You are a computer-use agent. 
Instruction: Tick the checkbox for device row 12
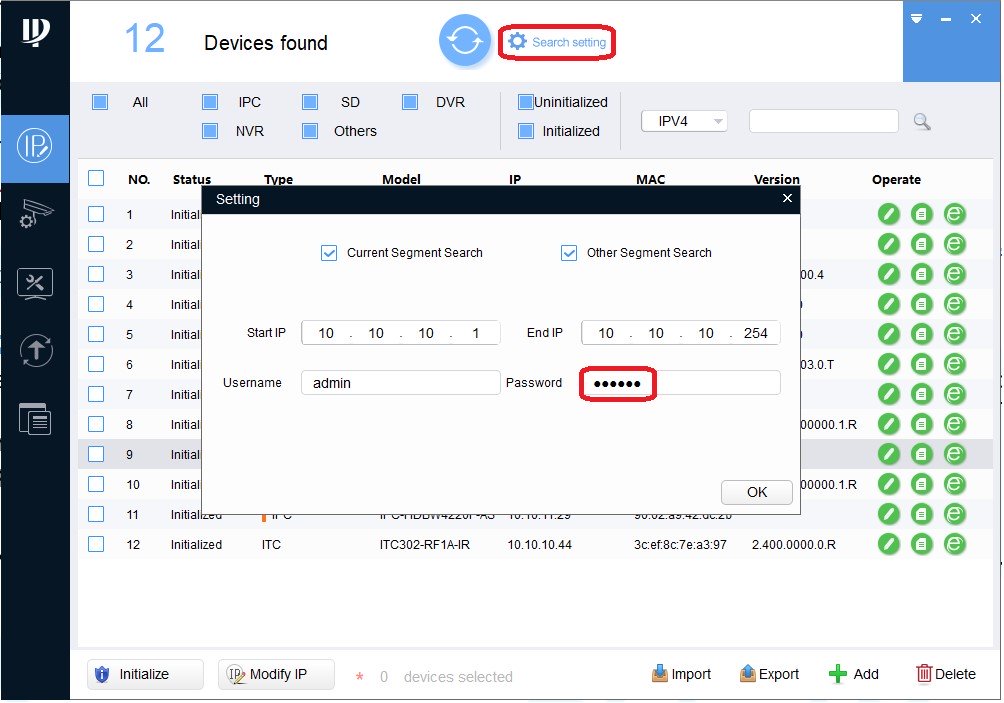pos(96,544)
